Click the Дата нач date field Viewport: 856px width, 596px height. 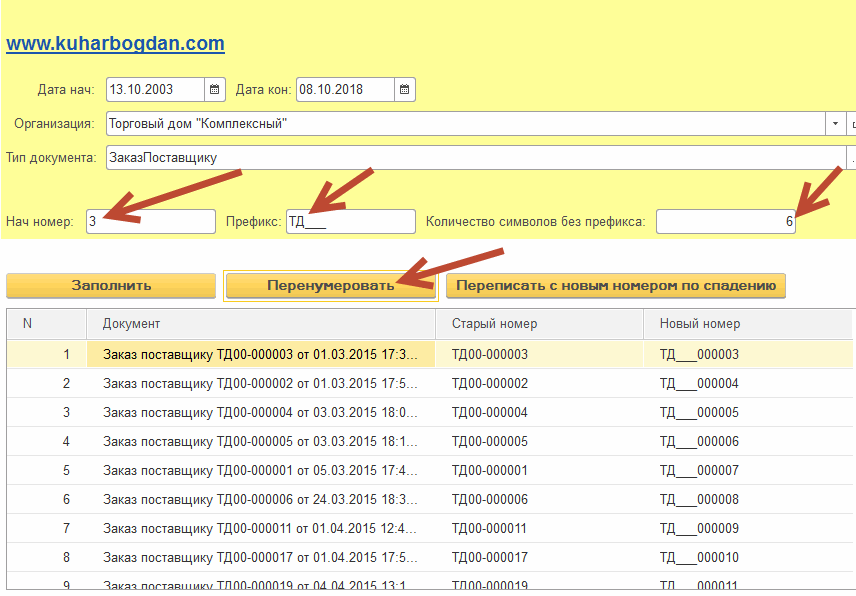(x=155, y=90)
